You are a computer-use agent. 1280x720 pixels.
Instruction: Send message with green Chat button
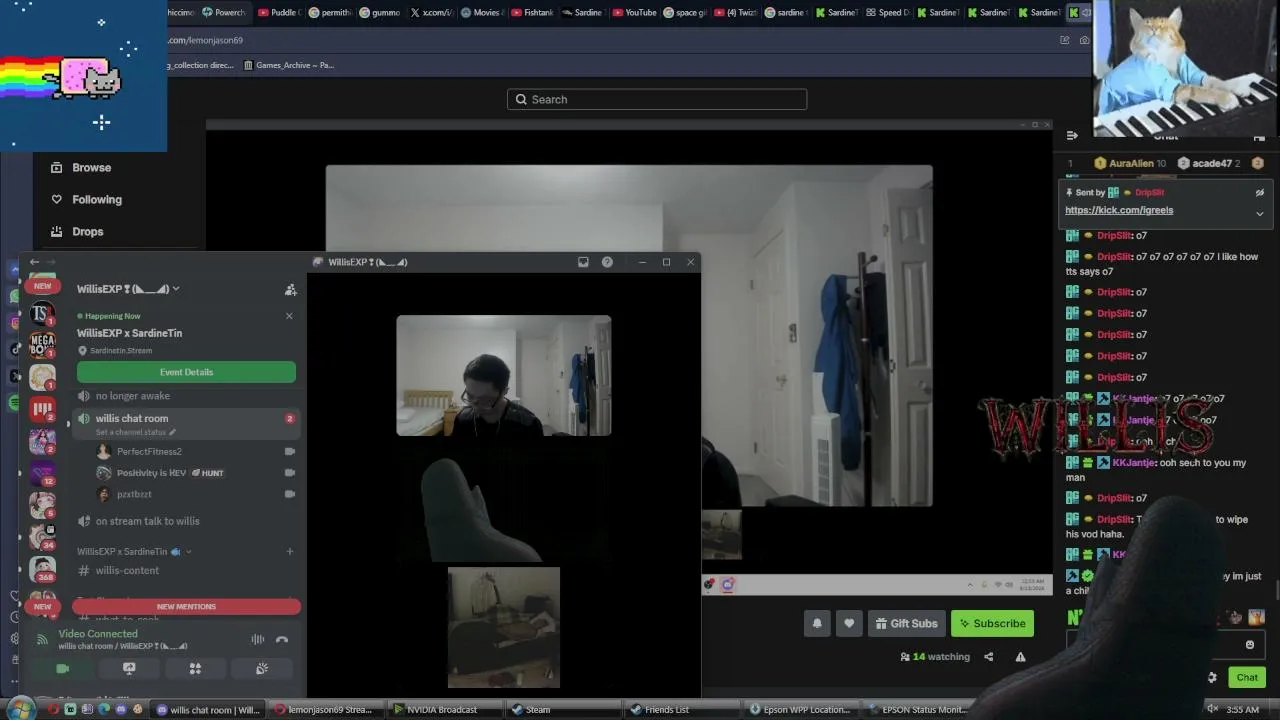pyautogui.click(x=1247, y=678)
